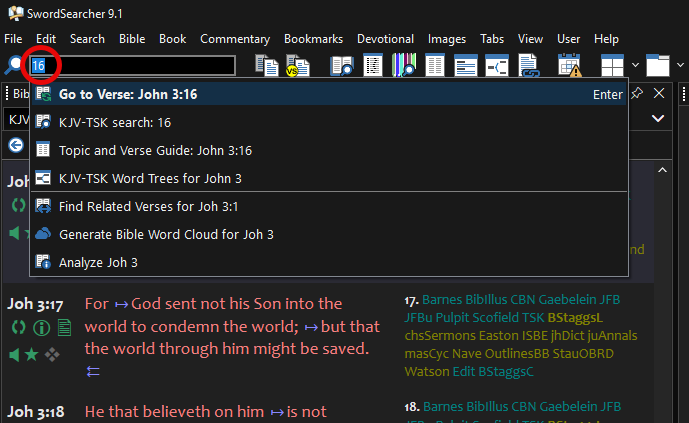The height and width of the screenshot is (423, 689).
Task: Click the audio speaker icon for Joh 3:17
Action: point(14,354)
